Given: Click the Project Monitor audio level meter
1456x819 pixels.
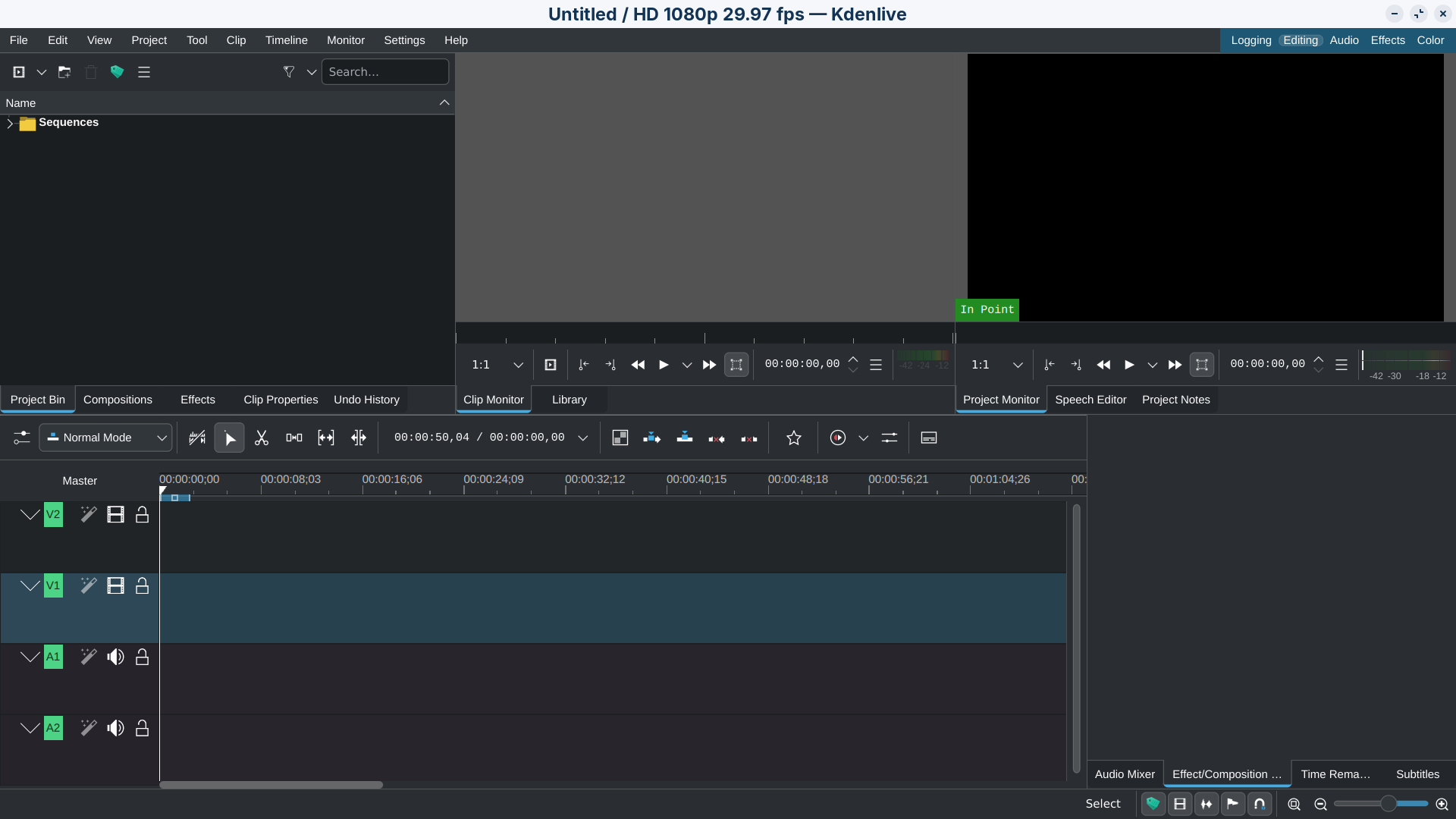Looking at the screenshot, I should coord(1407,365).
